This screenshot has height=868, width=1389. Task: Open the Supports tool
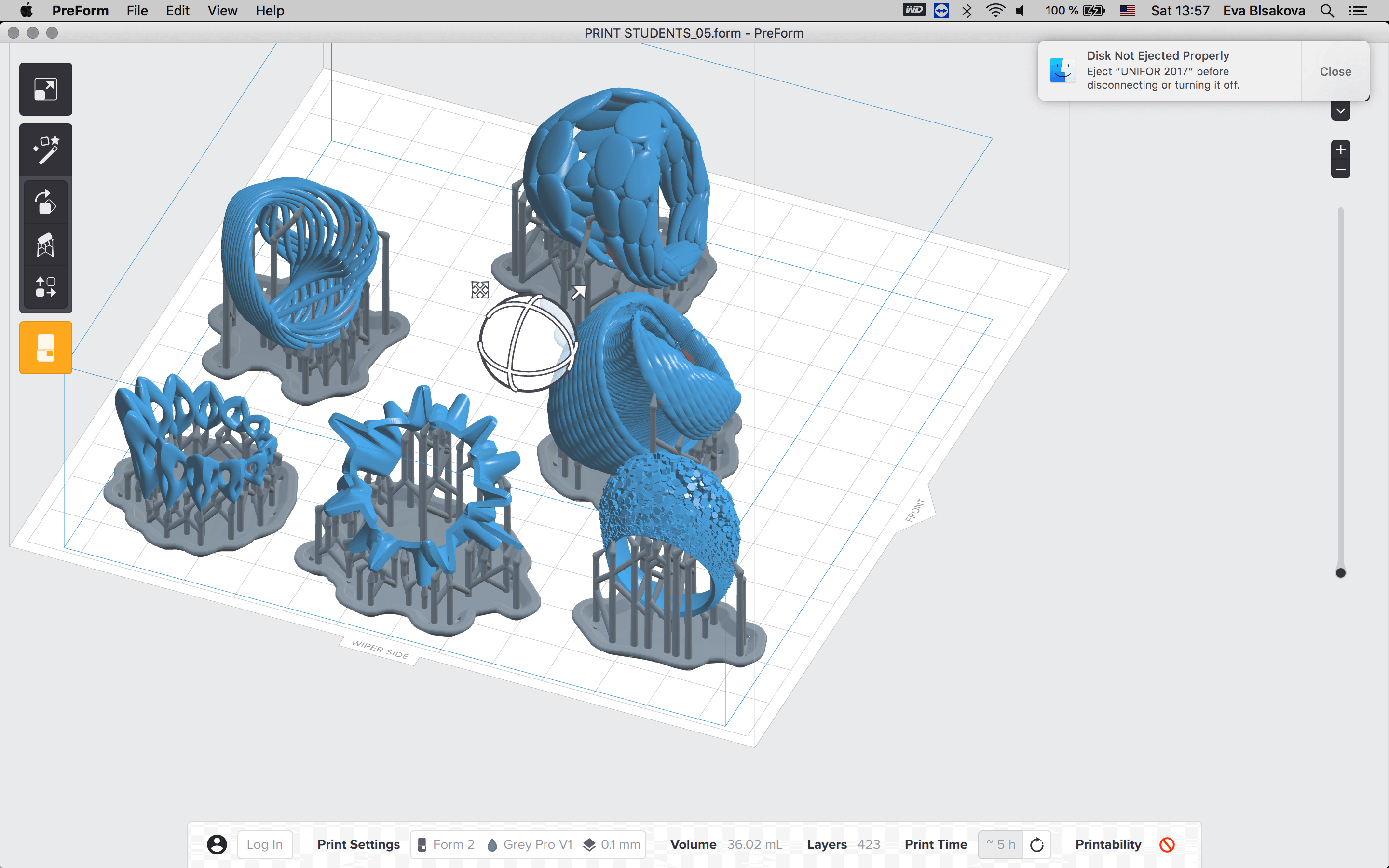[45, 244]
